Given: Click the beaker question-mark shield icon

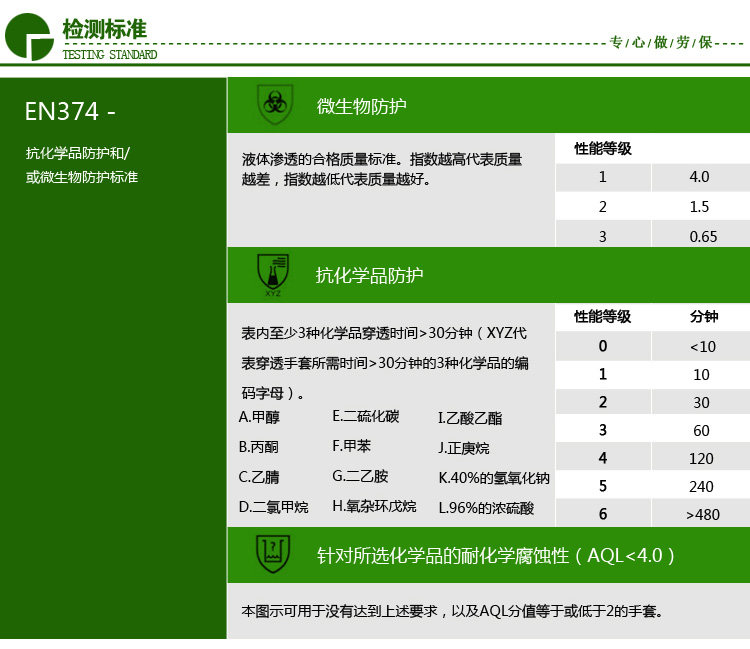Looking at the screenshot, I should [x=273, y=554].
